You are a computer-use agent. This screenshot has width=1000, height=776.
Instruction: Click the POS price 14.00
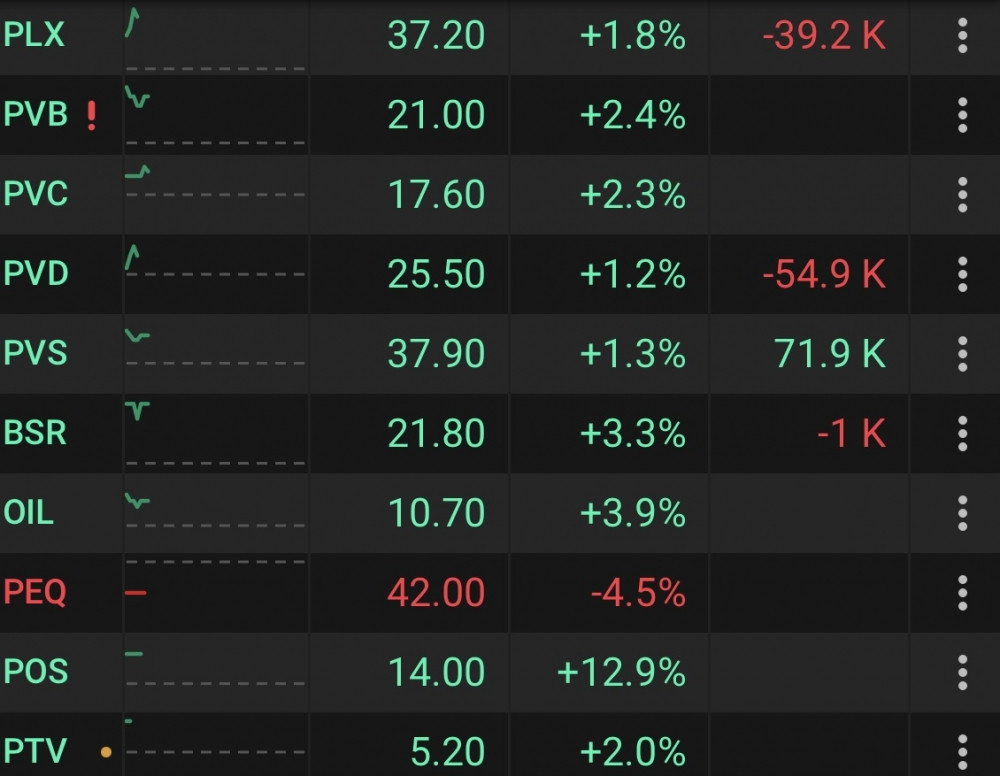436,672
